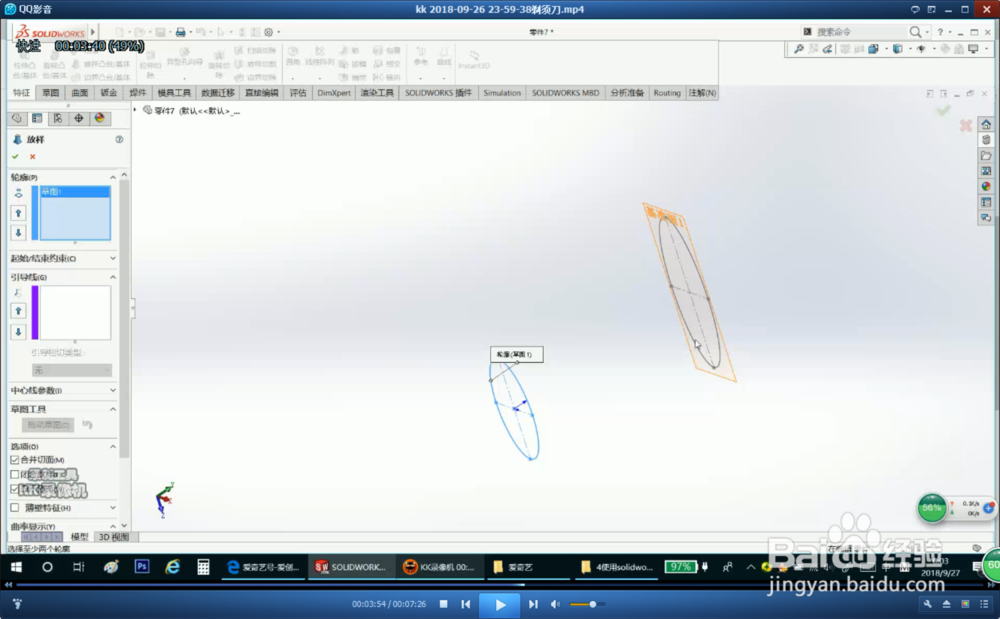Image resolution: width=1000 pixels, height=619 pixels.
Task: Open the DisplayManager color ball tab
Action: point(99,119)
